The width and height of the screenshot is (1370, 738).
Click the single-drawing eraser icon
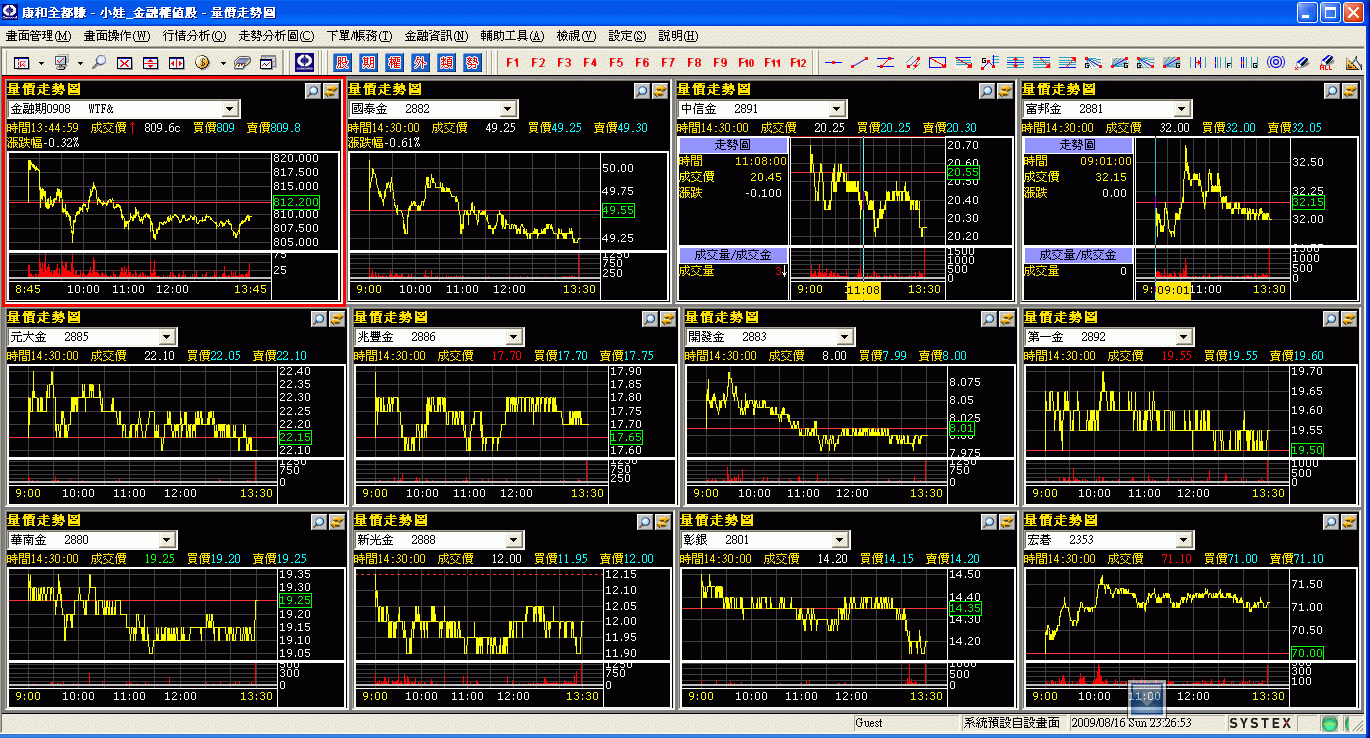[x=1301, y=62]
